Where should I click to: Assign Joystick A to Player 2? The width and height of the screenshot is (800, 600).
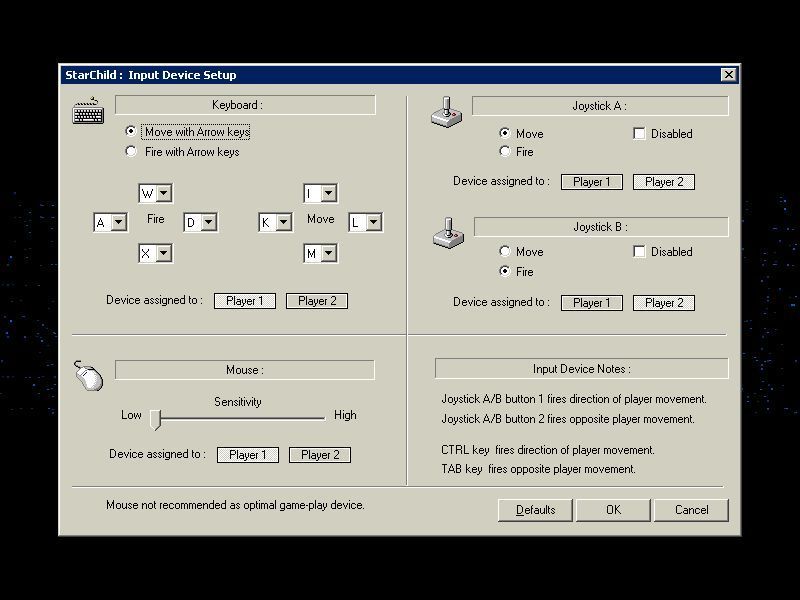(x=663, y=181)
